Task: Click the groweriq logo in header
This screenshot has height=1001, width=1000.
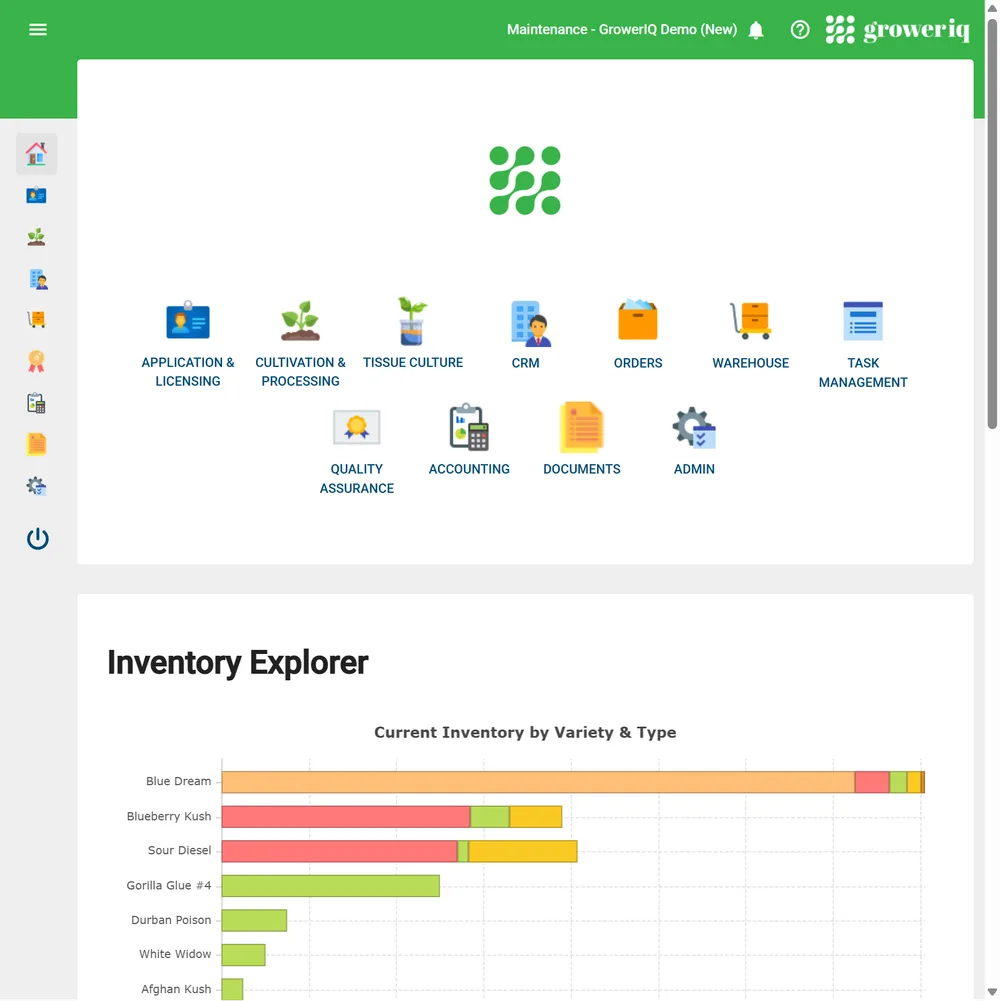Action: pyautogui.click(x=897, y=29)
